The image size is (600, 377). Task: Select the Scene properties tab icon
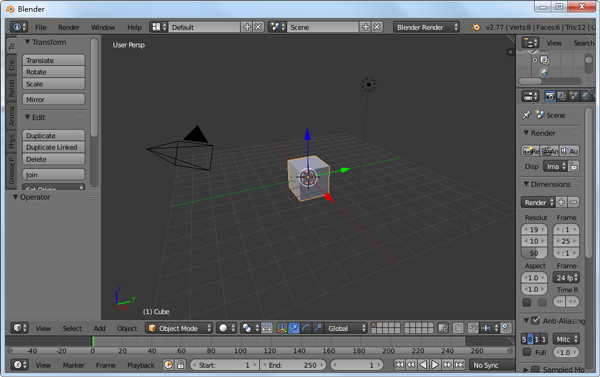(574, 96)
